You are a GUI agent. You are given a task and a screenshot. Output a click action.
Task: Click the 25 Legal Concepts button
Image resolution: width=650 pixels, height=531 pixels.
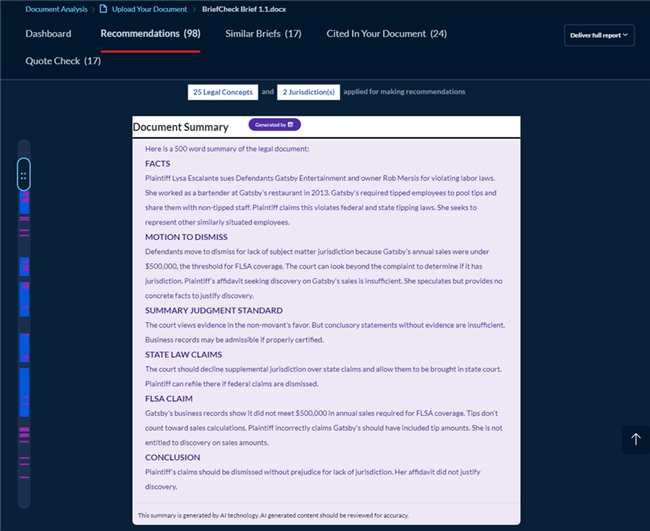(x=223, y=92)
